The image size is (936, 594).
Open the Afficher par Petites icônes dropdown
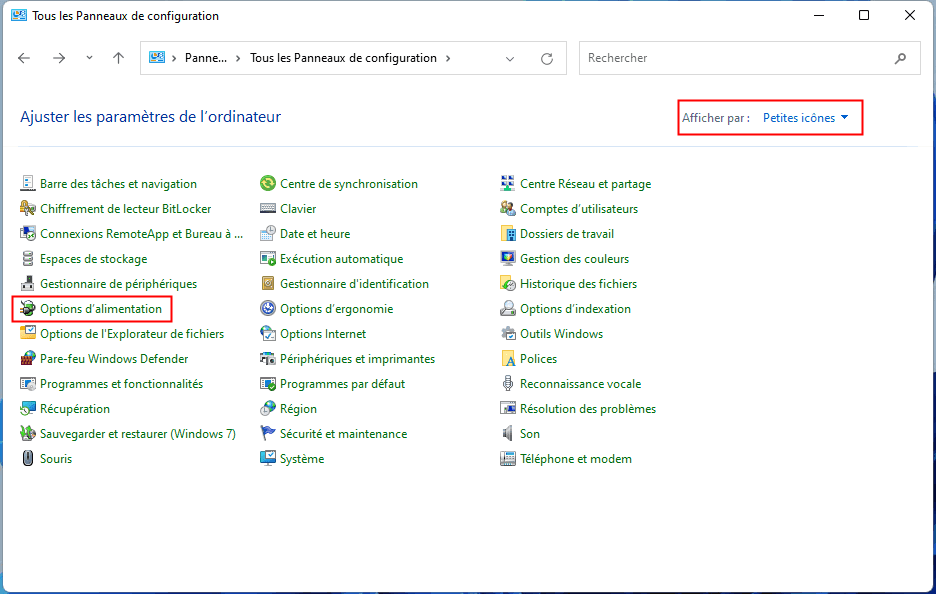click(x=805, y=118)
